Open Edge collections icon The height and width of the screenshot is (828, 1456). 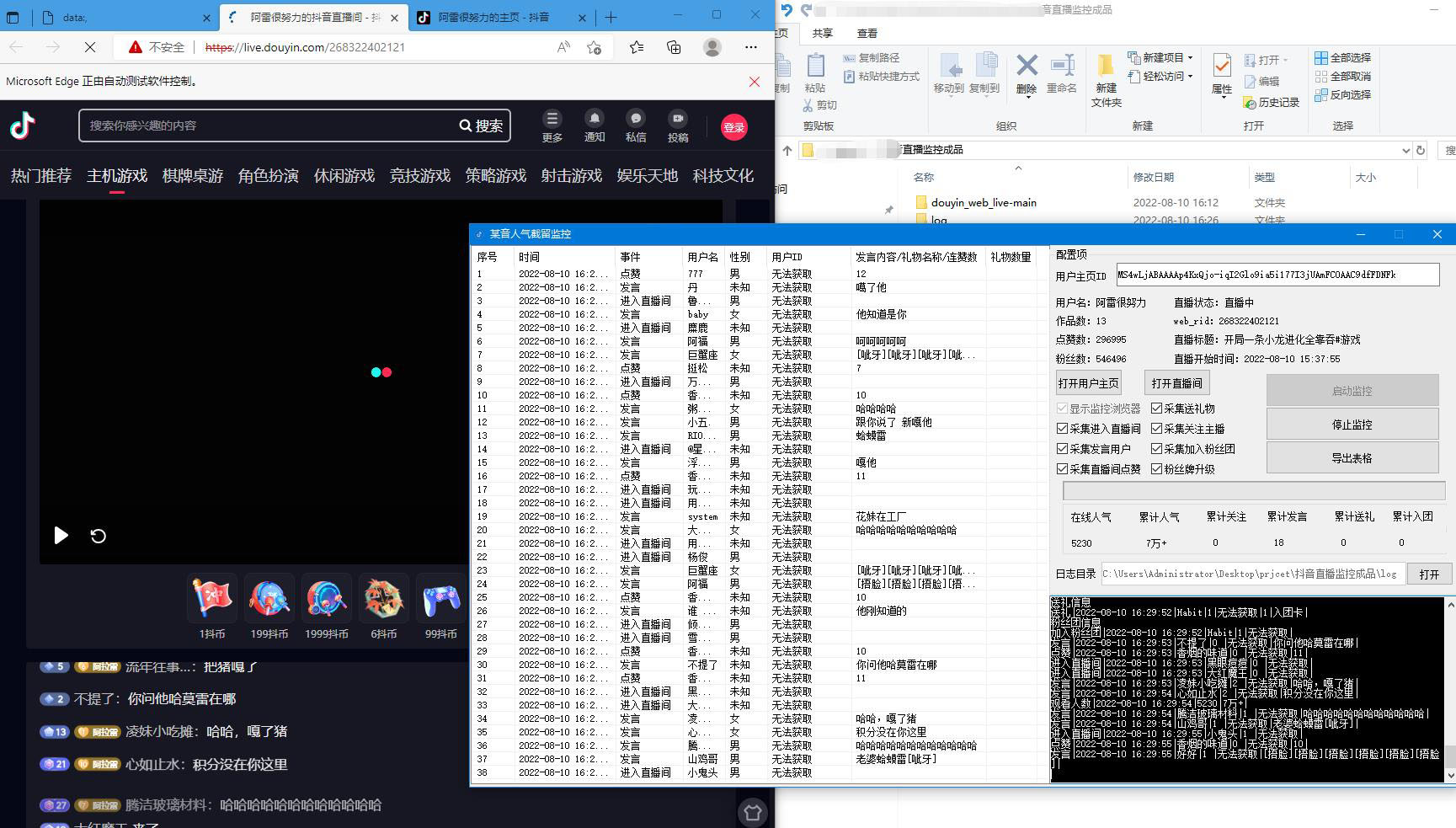[x=674, y=47]
